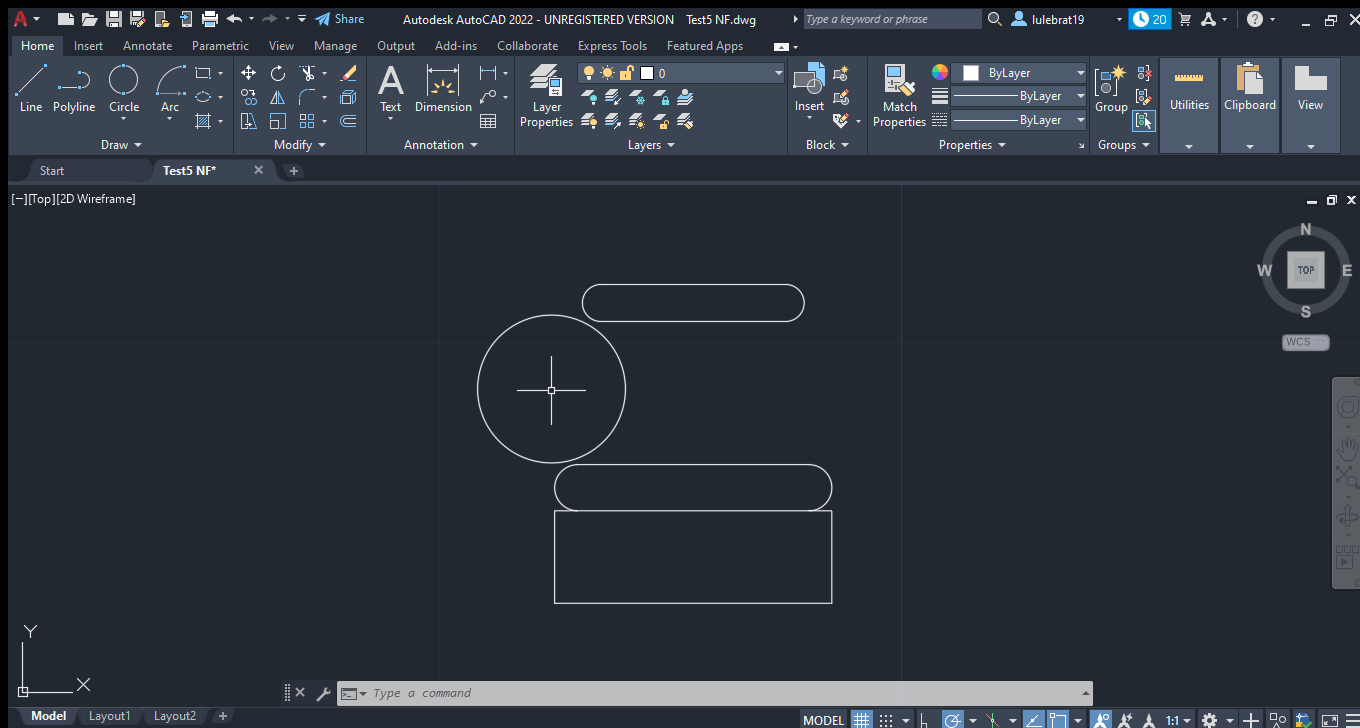Image resolution: width=1360 pixels, height=728 pixels.
Task: Select the Mirror tool in the Modify panel
Action: pyautogui.click(x=277, y=97)
